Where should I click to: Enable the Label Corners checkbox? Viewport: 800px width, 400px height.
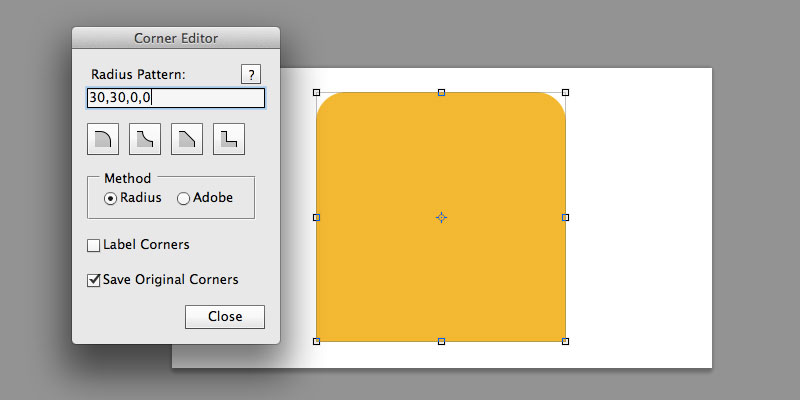(93, 246)
